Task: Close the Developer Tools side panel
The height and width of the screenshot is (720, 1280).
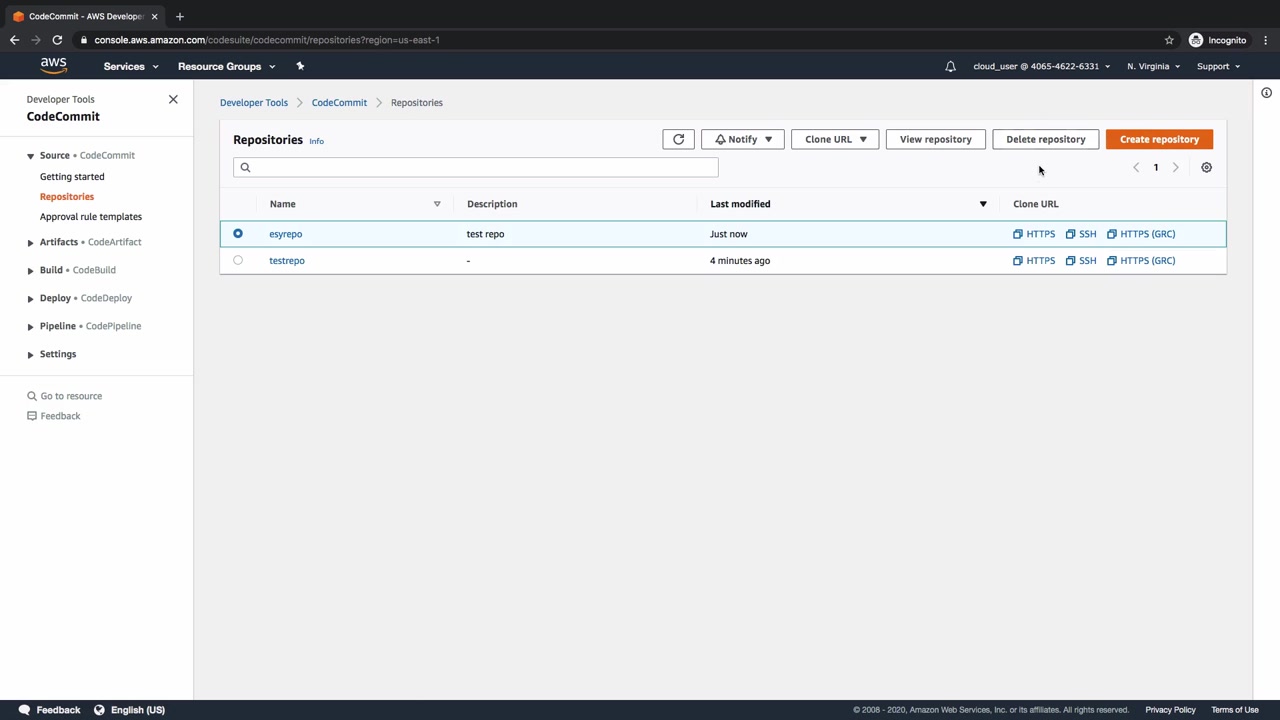Action: coord(173,99)
